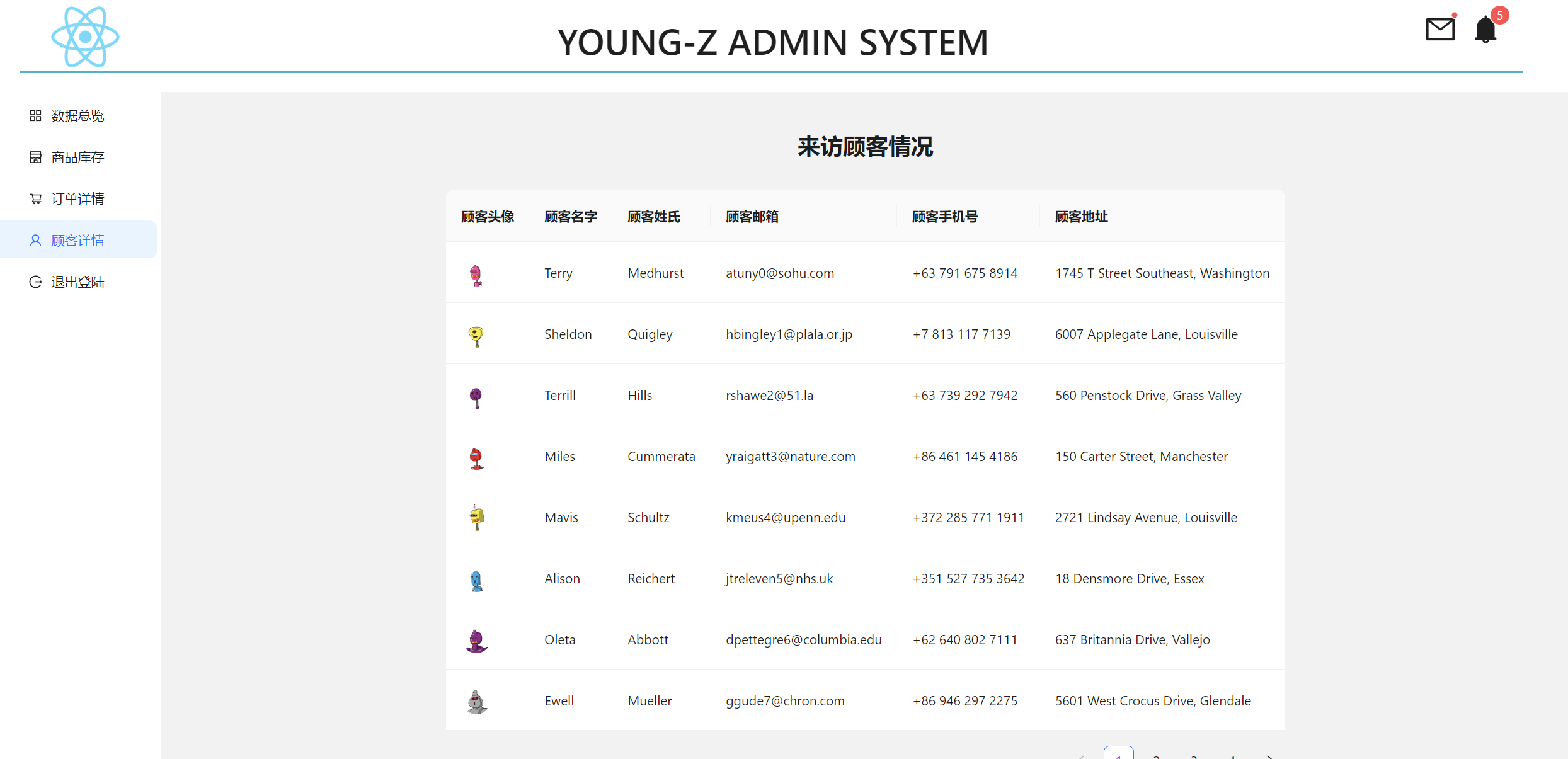Image resolution: width=1568 pixels, height=759 pixels.
Task: Click the 顾客详情 user icon
Action: tap(35, 241)
